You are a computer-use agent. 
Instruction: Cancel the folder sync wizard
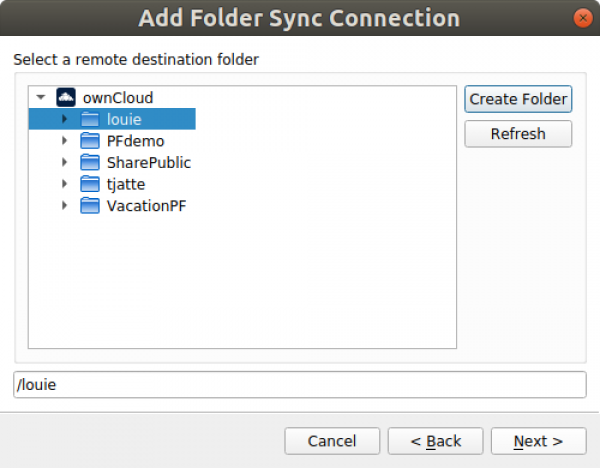tap(332, 441)
